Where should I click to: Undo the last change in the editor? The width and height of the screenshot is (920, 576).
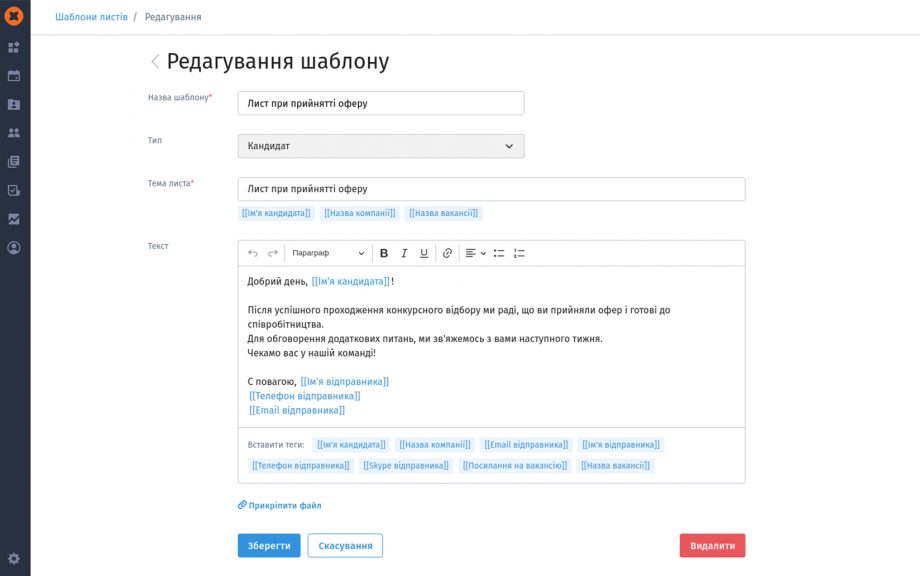pyautogui.click(x=254, y=253)
